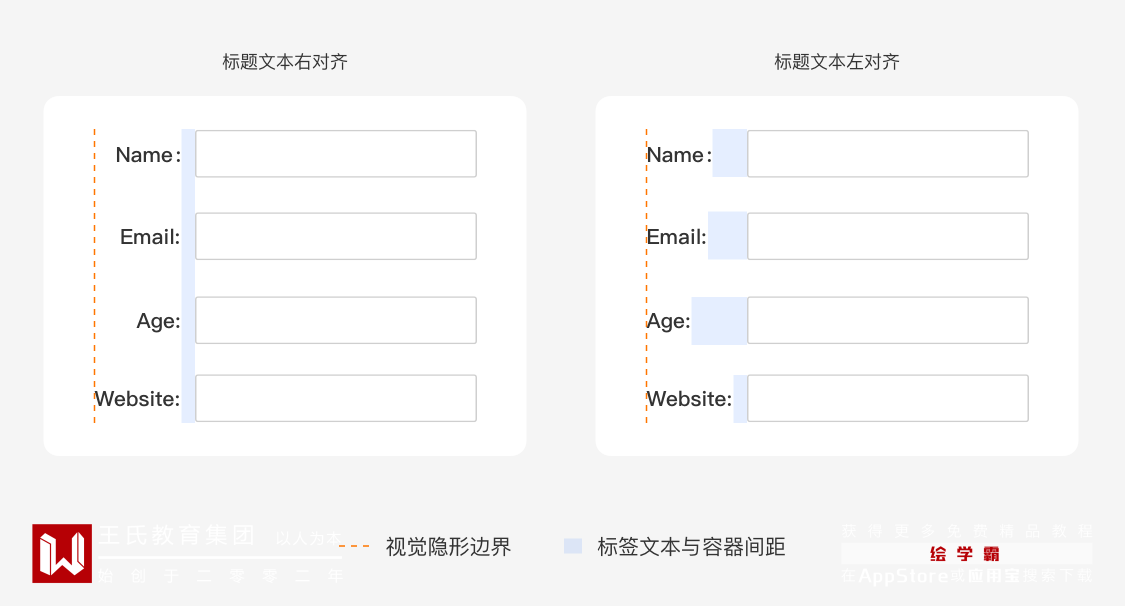Select the 标题文本左对齐 heading

click(x=837, y=62)
